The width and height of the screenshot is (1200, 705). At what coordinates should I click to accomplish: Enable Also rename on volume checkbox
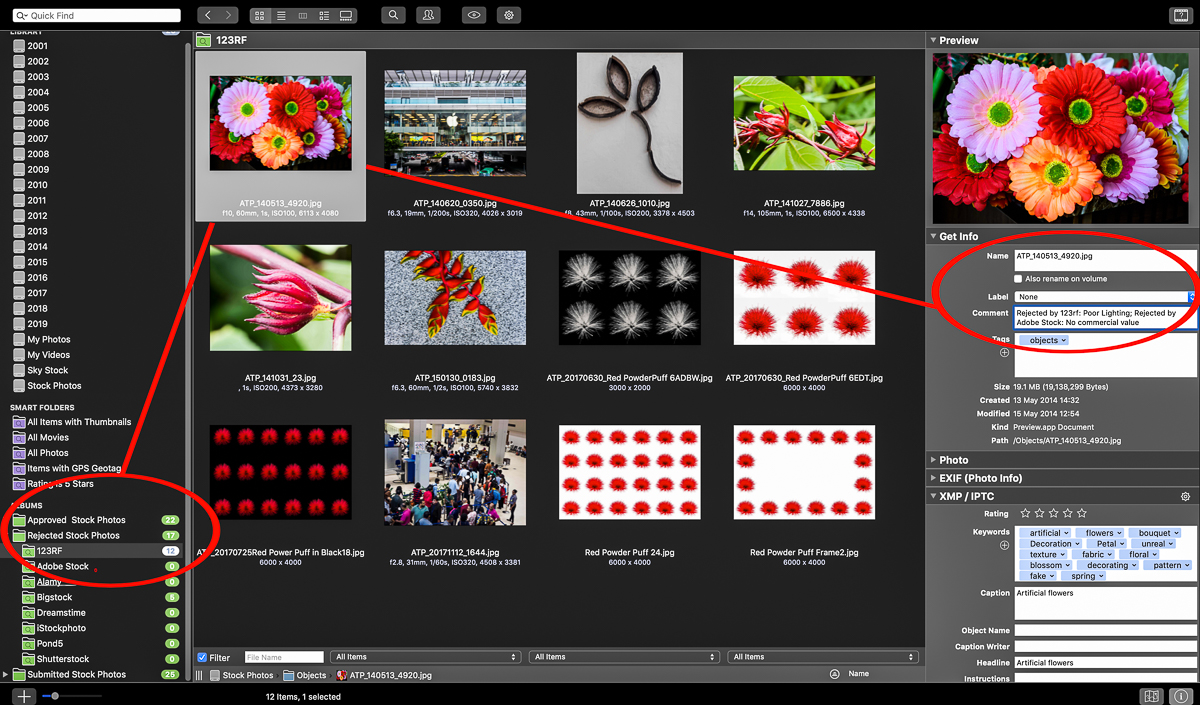coord(1019,279)
